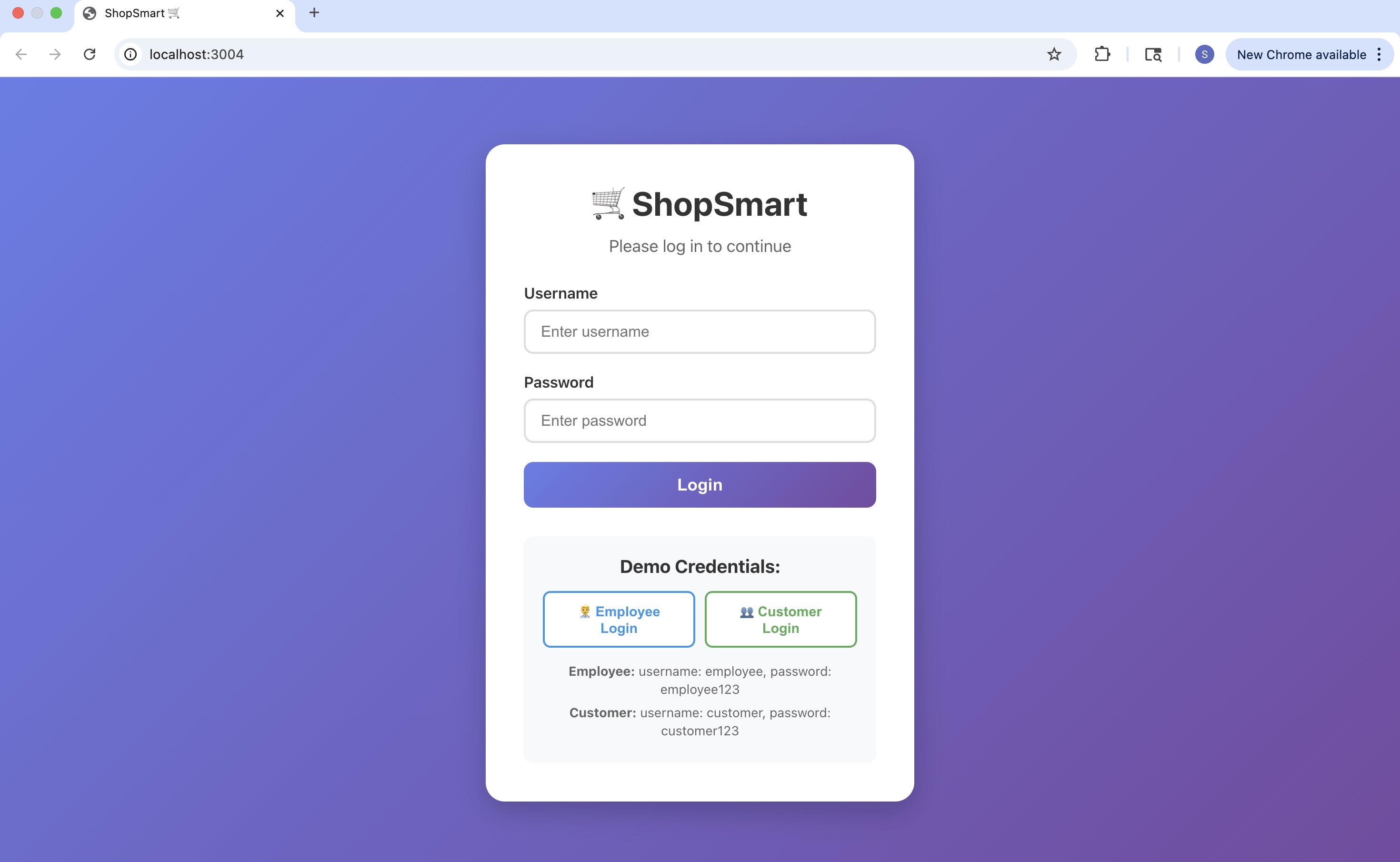This screenshot has width=1400, height=862.
Task: Reload the page
Action: [x=90, y=54]
